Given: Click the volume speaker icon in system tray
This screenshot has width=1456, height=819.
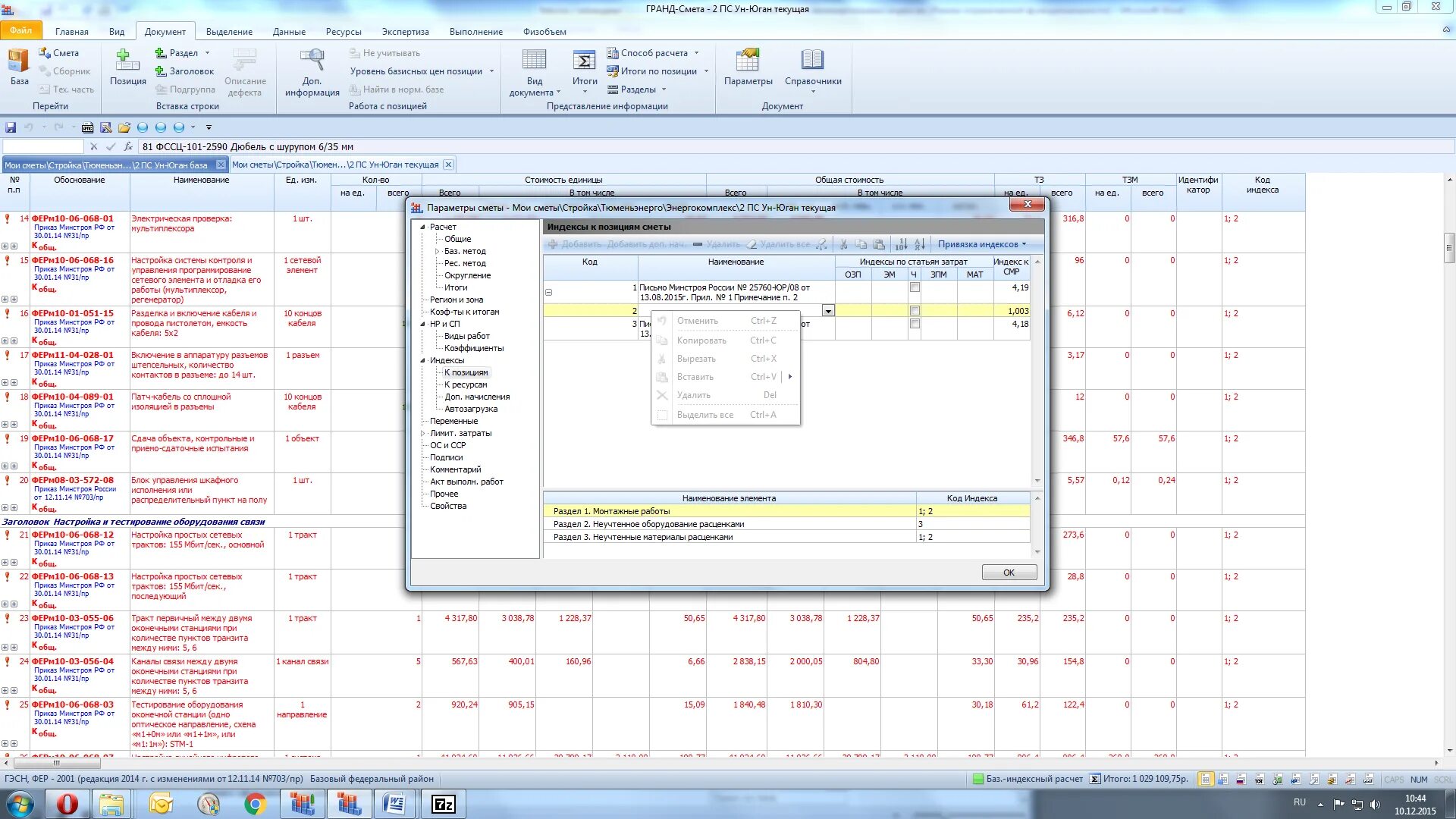Looking at the screenshot, I should [x=1375, y=805].
